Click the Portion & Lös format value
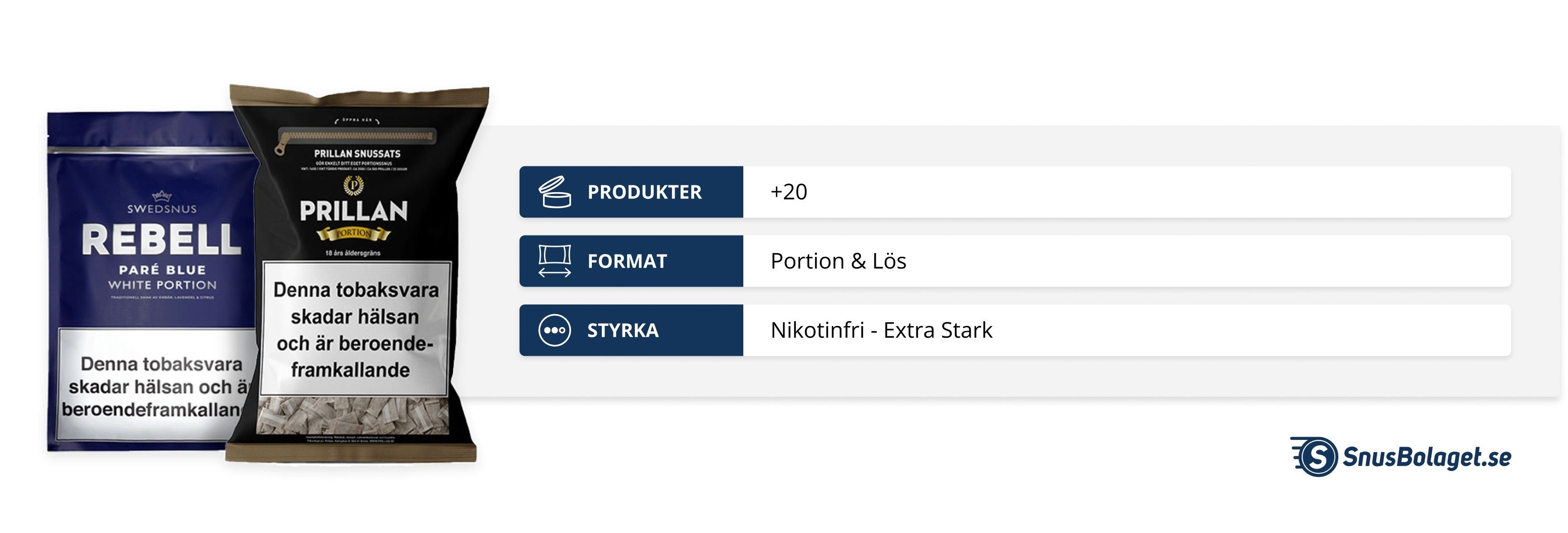Viewport: 1568px width, 533px height. 838,262
